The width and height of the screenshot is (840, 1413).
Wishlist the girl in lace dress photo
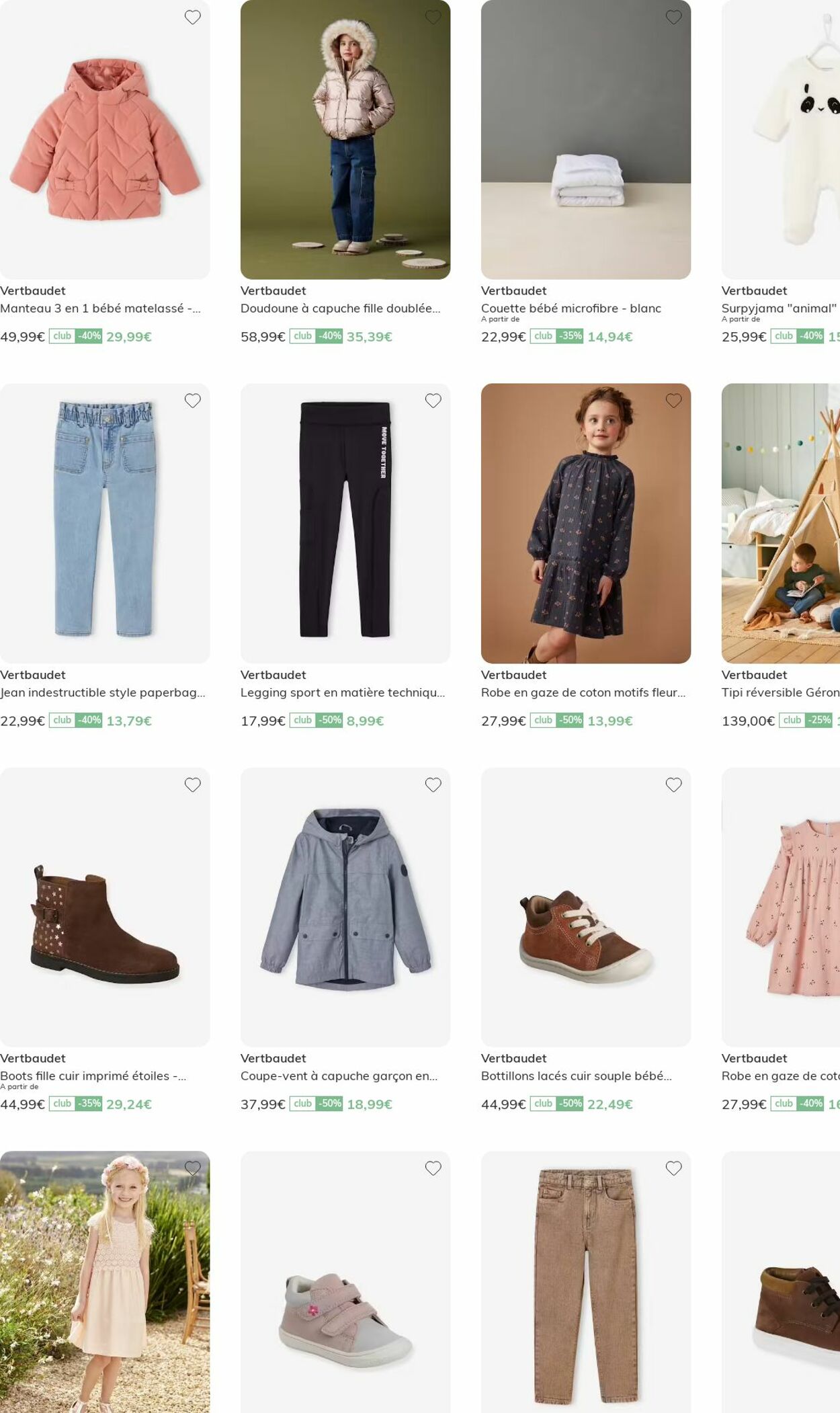(193, 1168)
